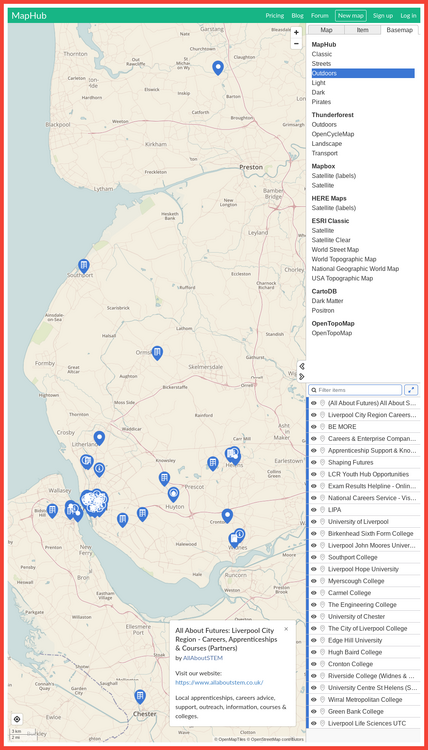Go to the Forum page
The height and width of the screenshot is (750, 428).
[x=320, y=16]
